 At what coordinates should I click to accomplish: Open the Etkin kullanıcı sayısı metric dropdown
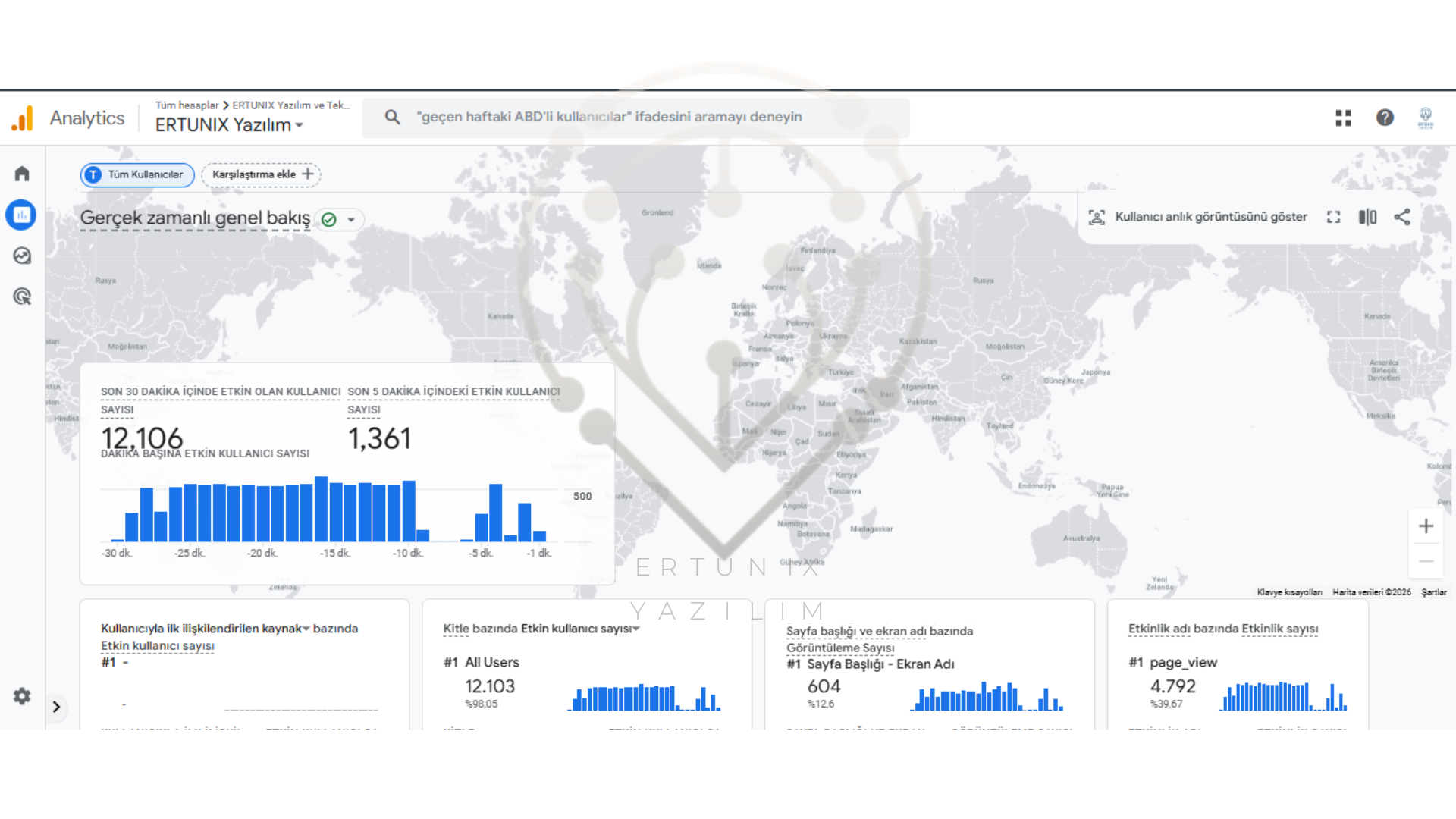580,629
